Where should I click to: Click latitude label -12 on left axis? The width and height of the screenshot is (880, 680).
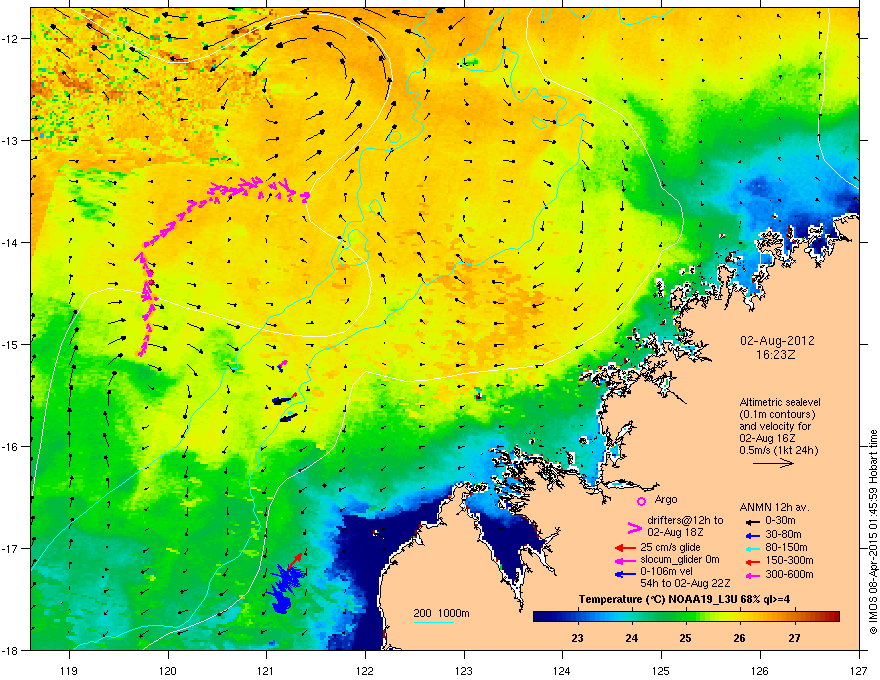tap(11, 39)
